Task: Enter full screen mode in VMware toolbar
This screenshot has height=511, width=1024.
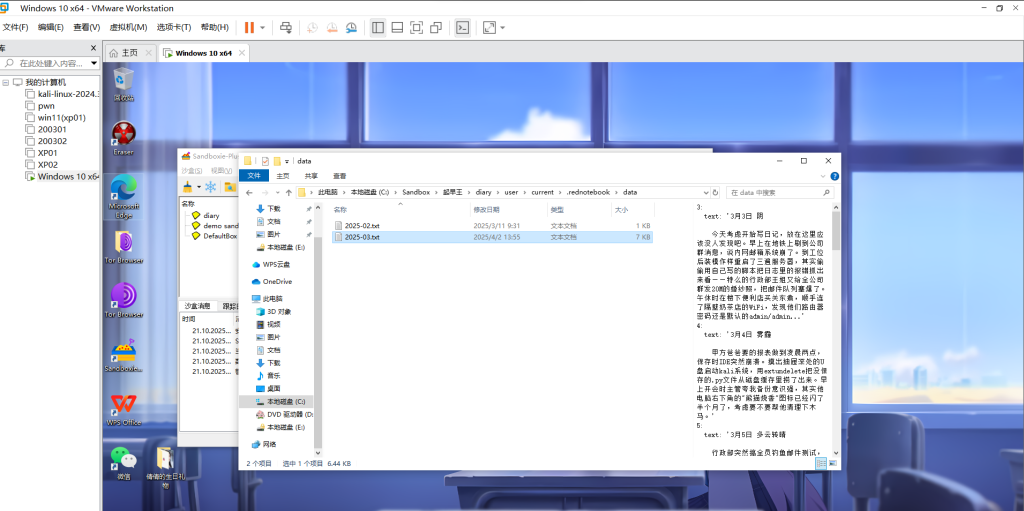Action: coord(416,27)
